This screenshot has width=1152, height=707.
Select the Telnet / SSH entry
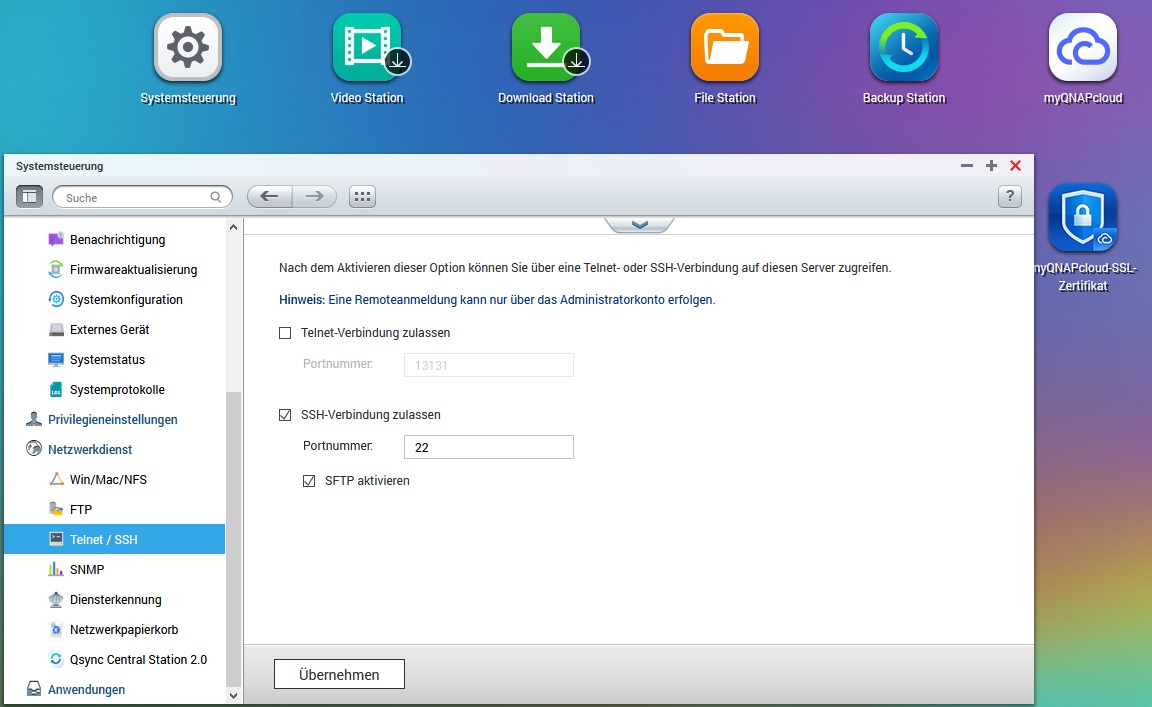pos(115,539)
